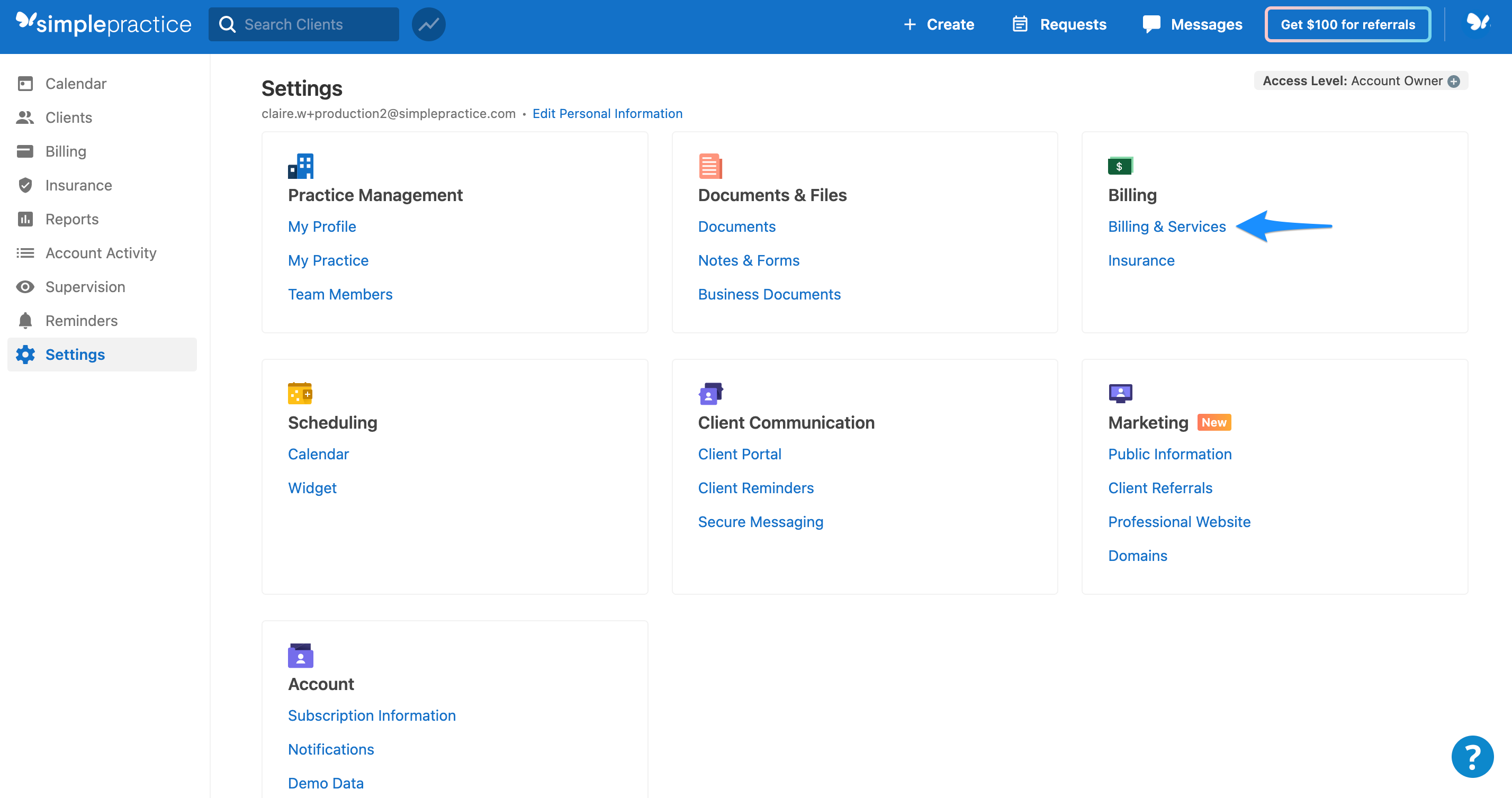The image size is (1512, 798).
Task: Open Calendar in the sidebar
Action: (x=102, y=83)
